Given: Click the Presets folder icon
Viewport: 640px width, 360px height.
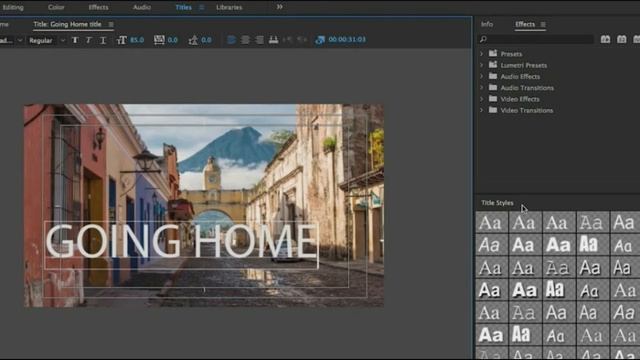Looking at the screenshot, I should pos(493,53).
